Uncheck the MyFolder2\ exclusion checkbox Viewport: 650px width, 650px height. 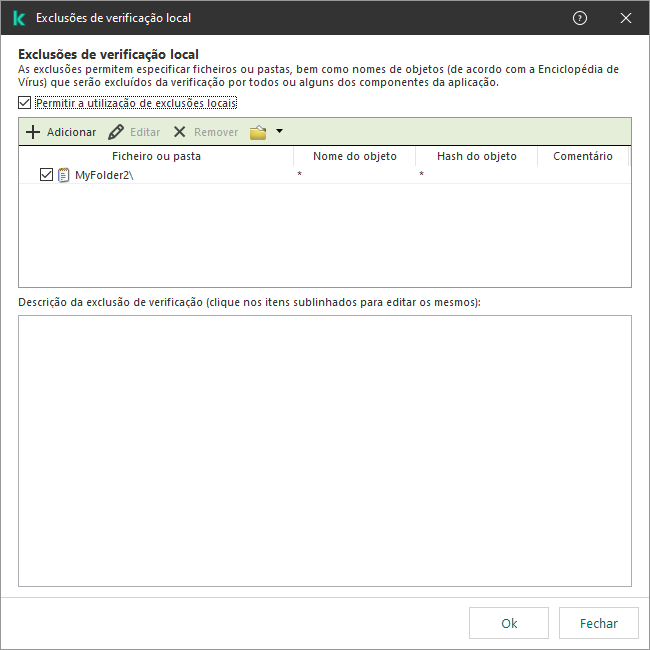point(46,175)
